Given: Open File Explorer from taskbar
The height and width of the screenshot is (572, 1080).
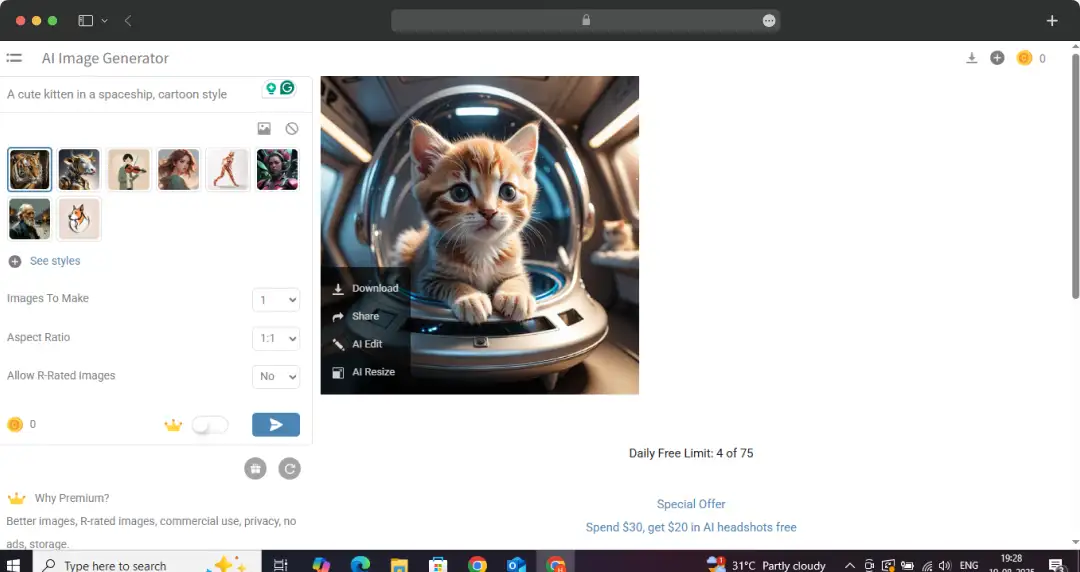Looking at the screenshot, I should 399,564.
